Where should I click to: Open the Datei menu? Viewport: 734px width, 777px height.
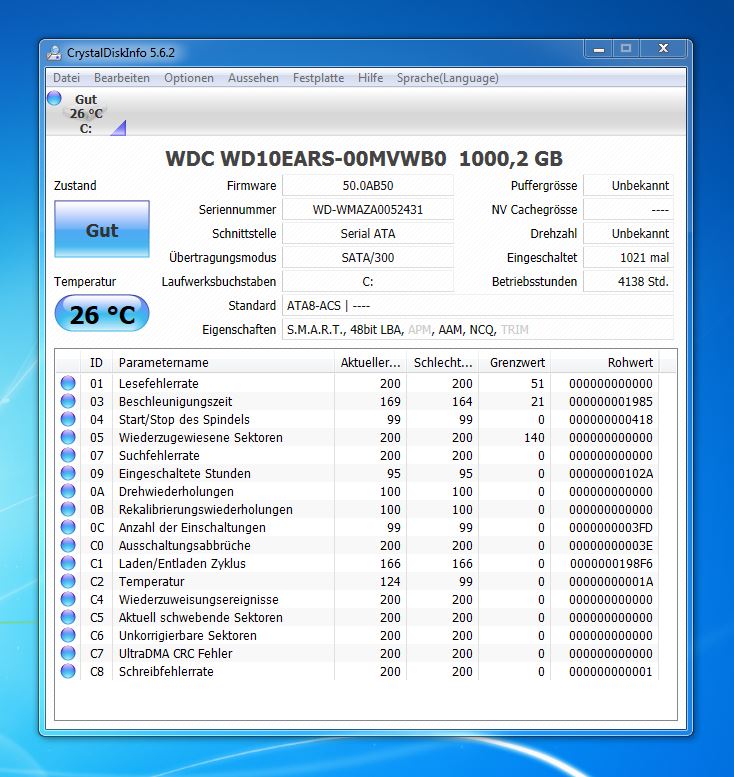66,78
